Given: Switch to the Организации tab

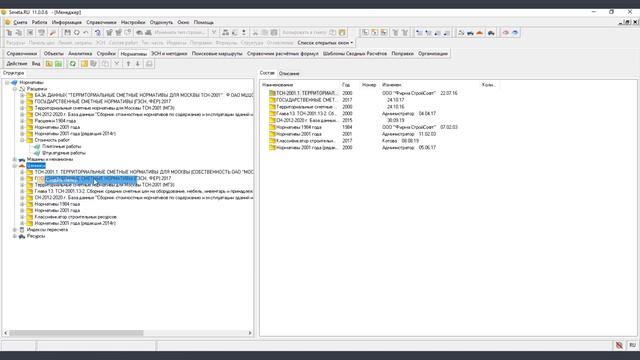Looking at the screenshot, I should click(x=433, y=53).
